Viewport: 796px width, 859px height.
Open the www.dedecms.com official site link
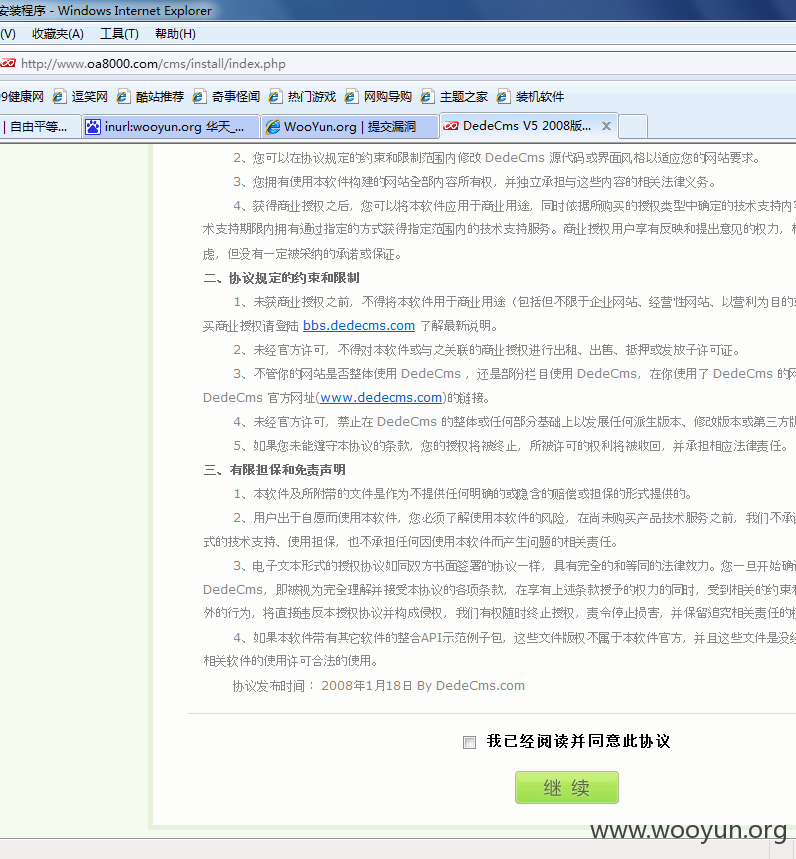(x=381, y=397)
